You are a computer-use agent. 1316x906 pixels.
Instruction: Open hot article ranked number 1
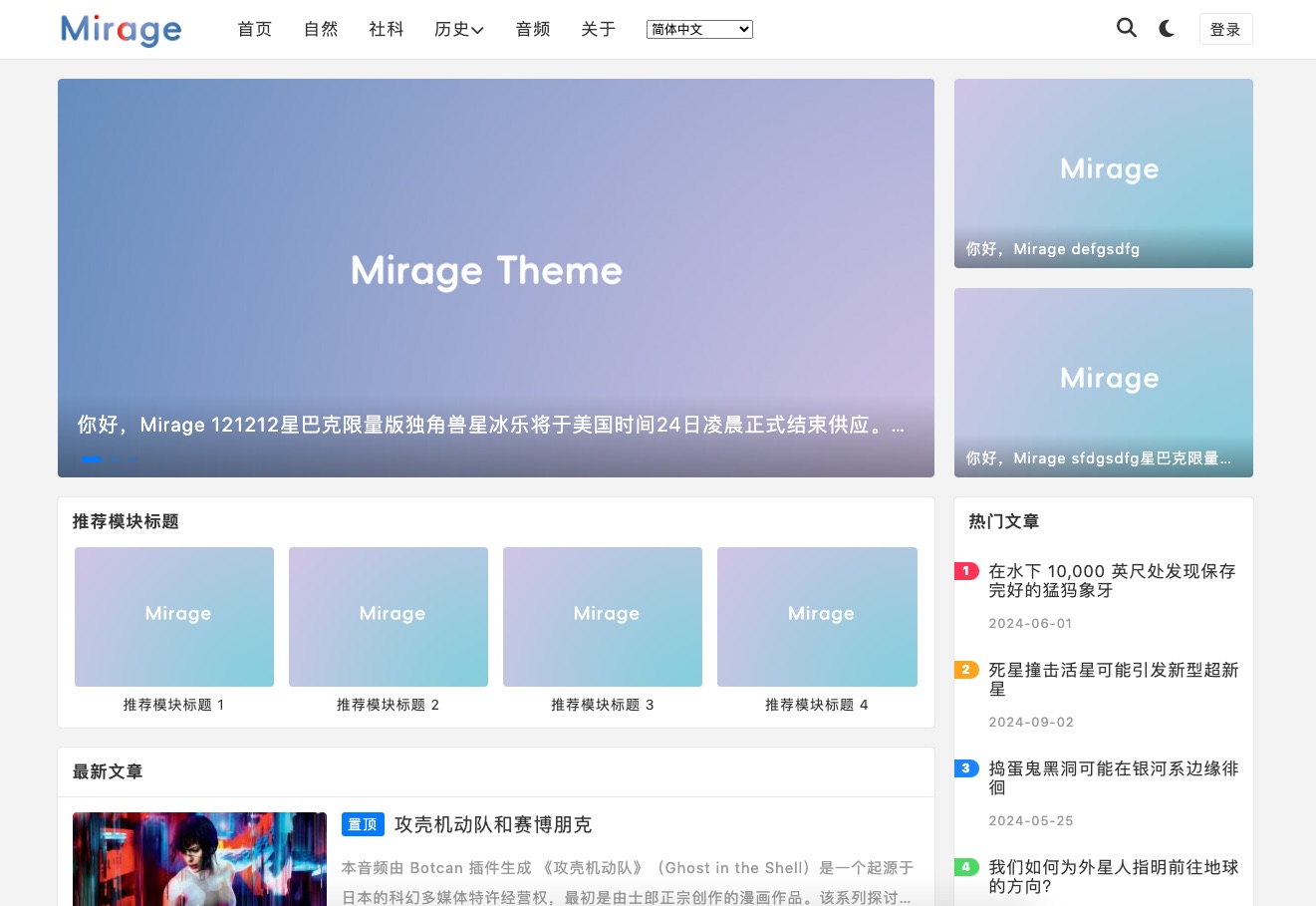coord(1111,580)
